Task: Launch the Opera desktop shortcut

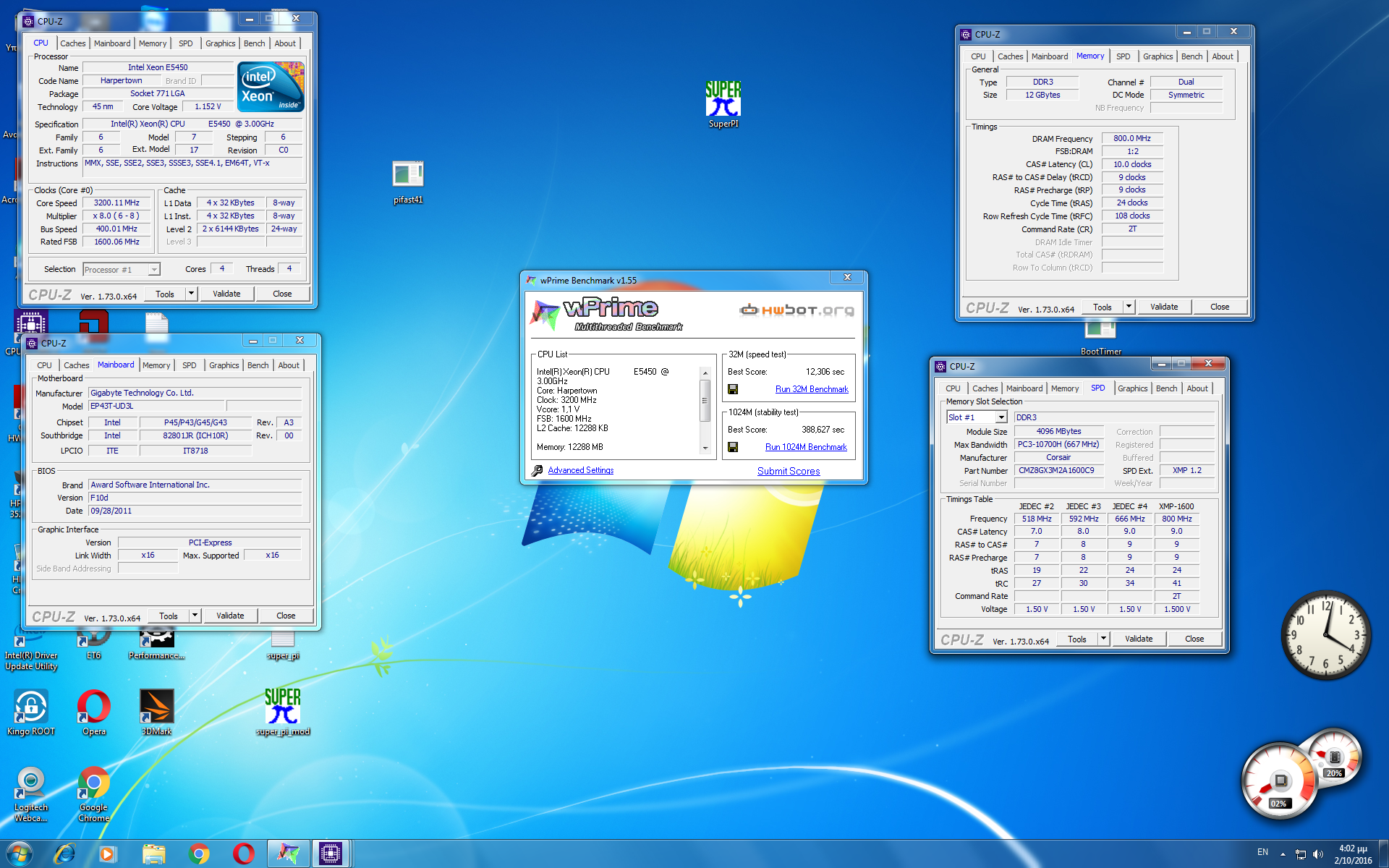Action: tap(93, 712)
